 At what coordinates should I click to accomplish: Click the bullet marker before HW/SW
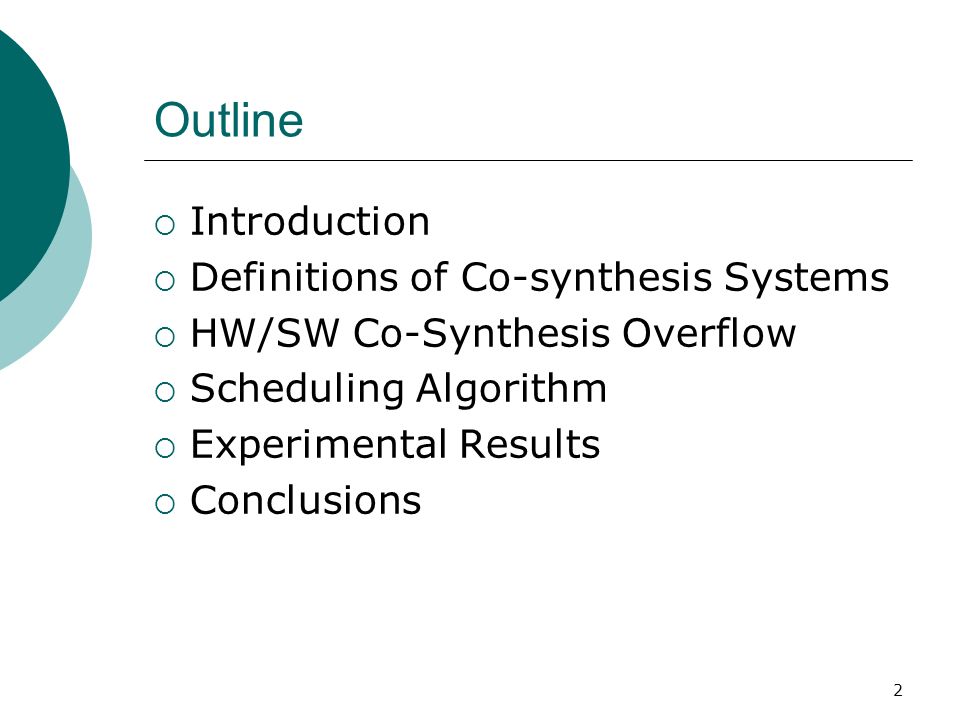165,337
